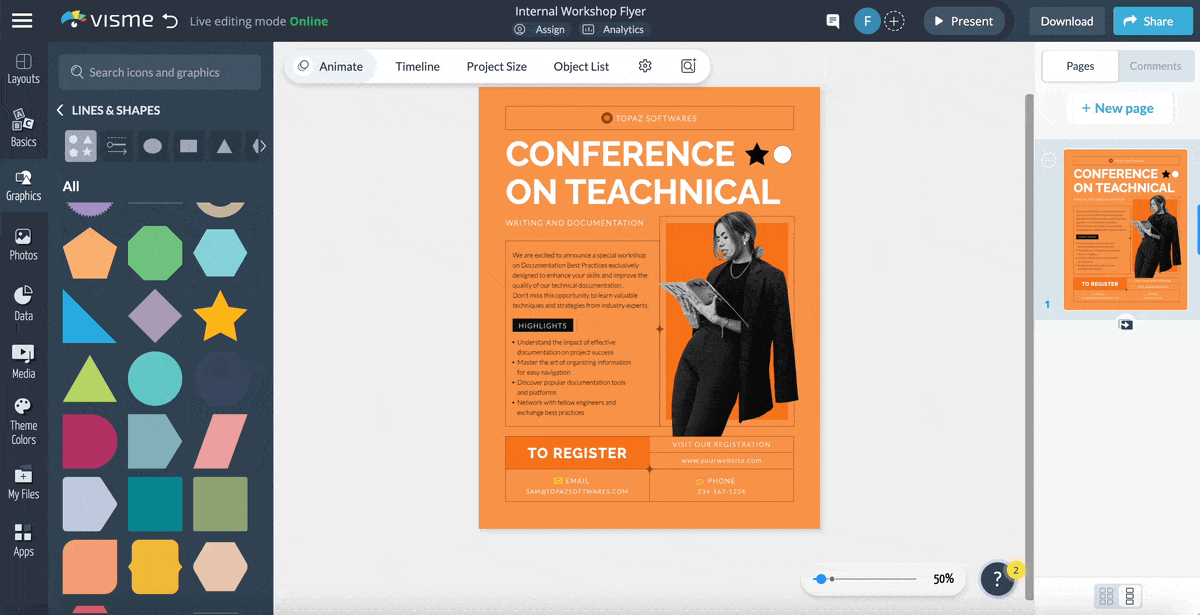Switch to the Comments tab
Screen dimensions: 1200x615
click(x=1156, y=66)
